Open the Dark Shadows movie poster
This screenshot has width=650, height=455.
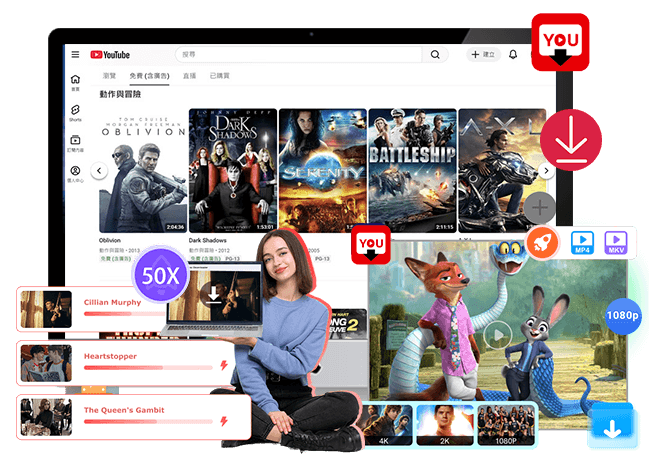233,170
